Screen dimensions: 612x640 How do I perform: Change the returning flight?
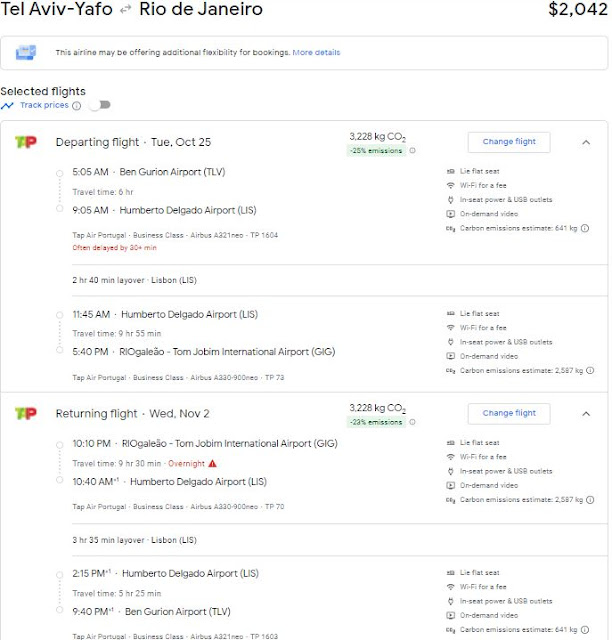(x=508, y=413)
